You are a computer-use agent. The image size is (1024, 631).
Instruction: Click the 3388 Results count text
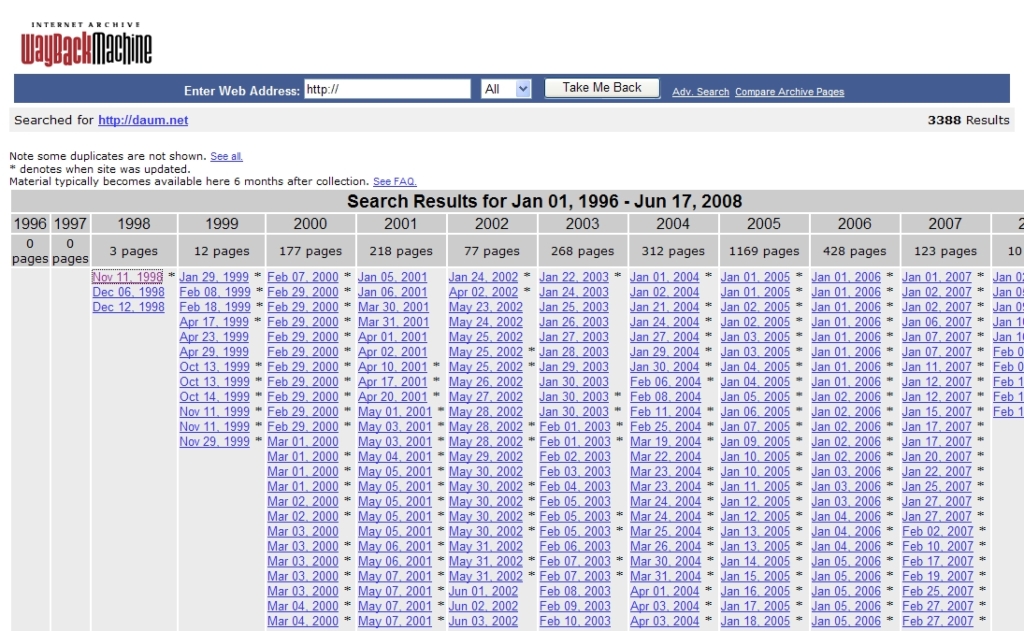968,120
